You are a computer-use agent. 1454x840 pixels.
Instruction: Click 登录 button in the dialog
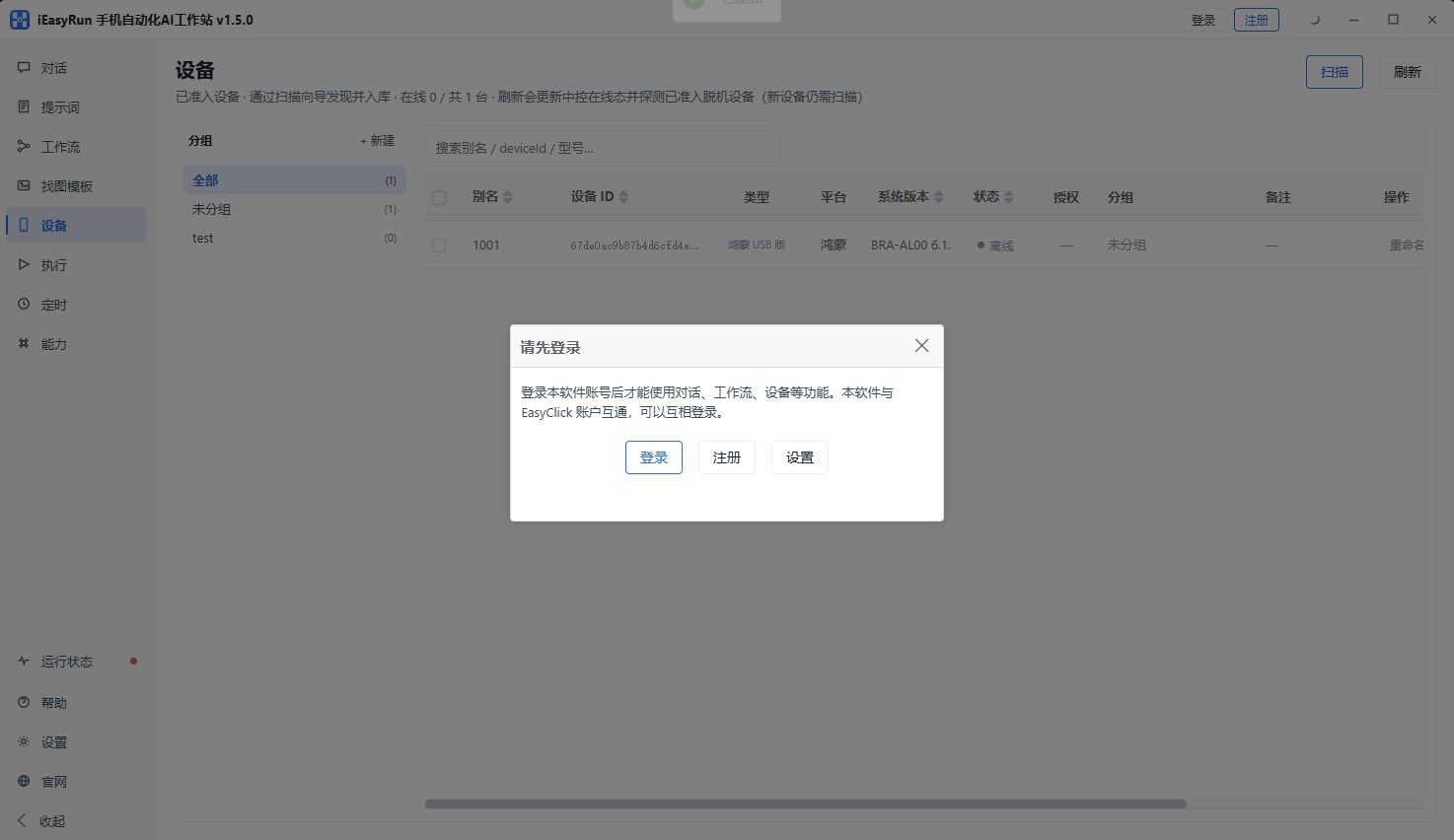[654, 457]
